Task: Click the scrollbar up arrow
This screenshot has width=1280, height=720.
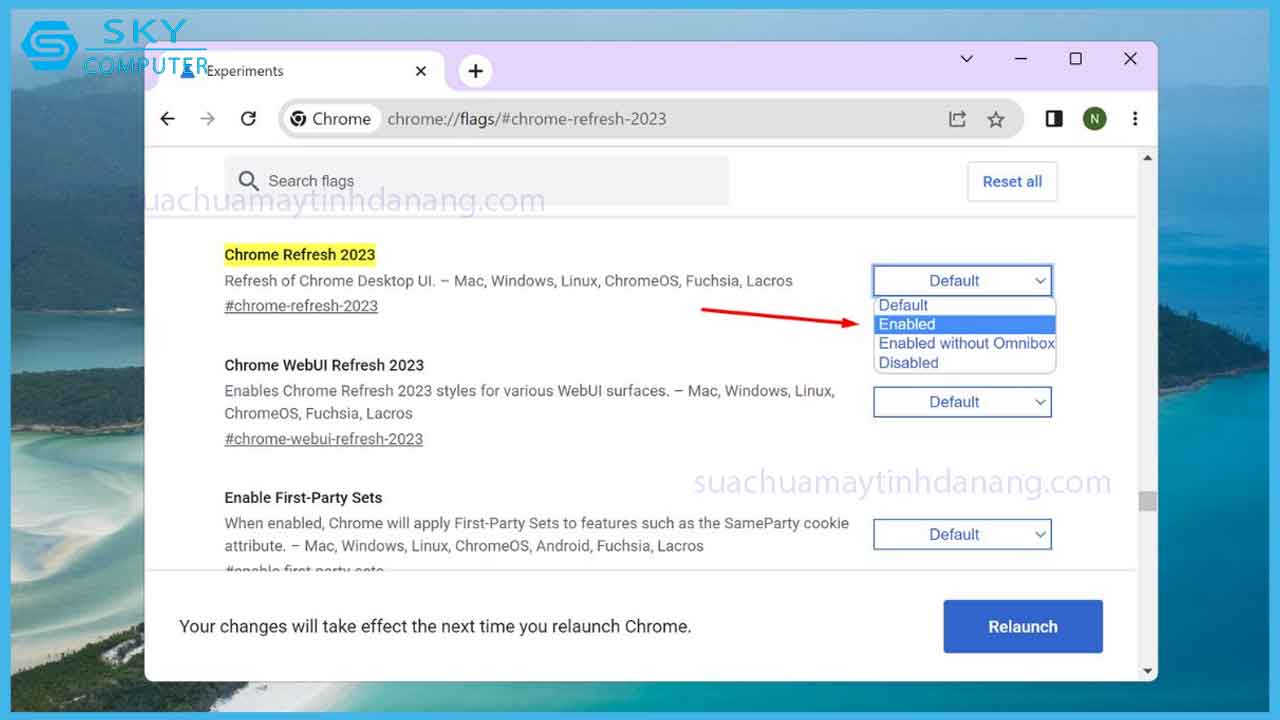Action: point(1147,158)
